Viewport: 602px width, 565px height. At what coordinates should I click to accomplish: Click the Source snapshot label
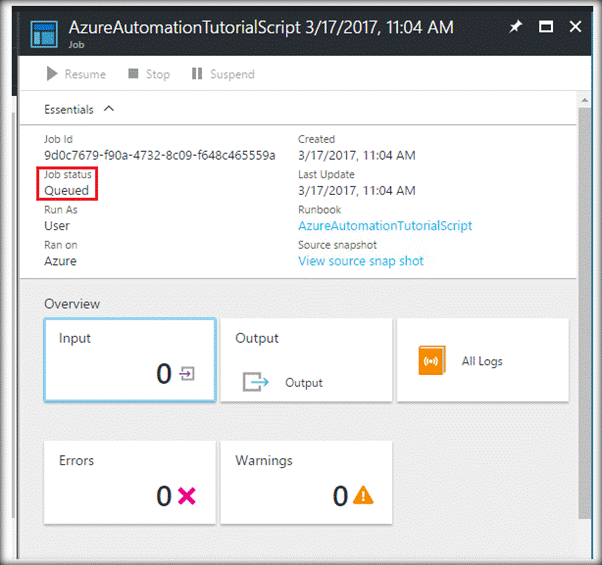337,245
